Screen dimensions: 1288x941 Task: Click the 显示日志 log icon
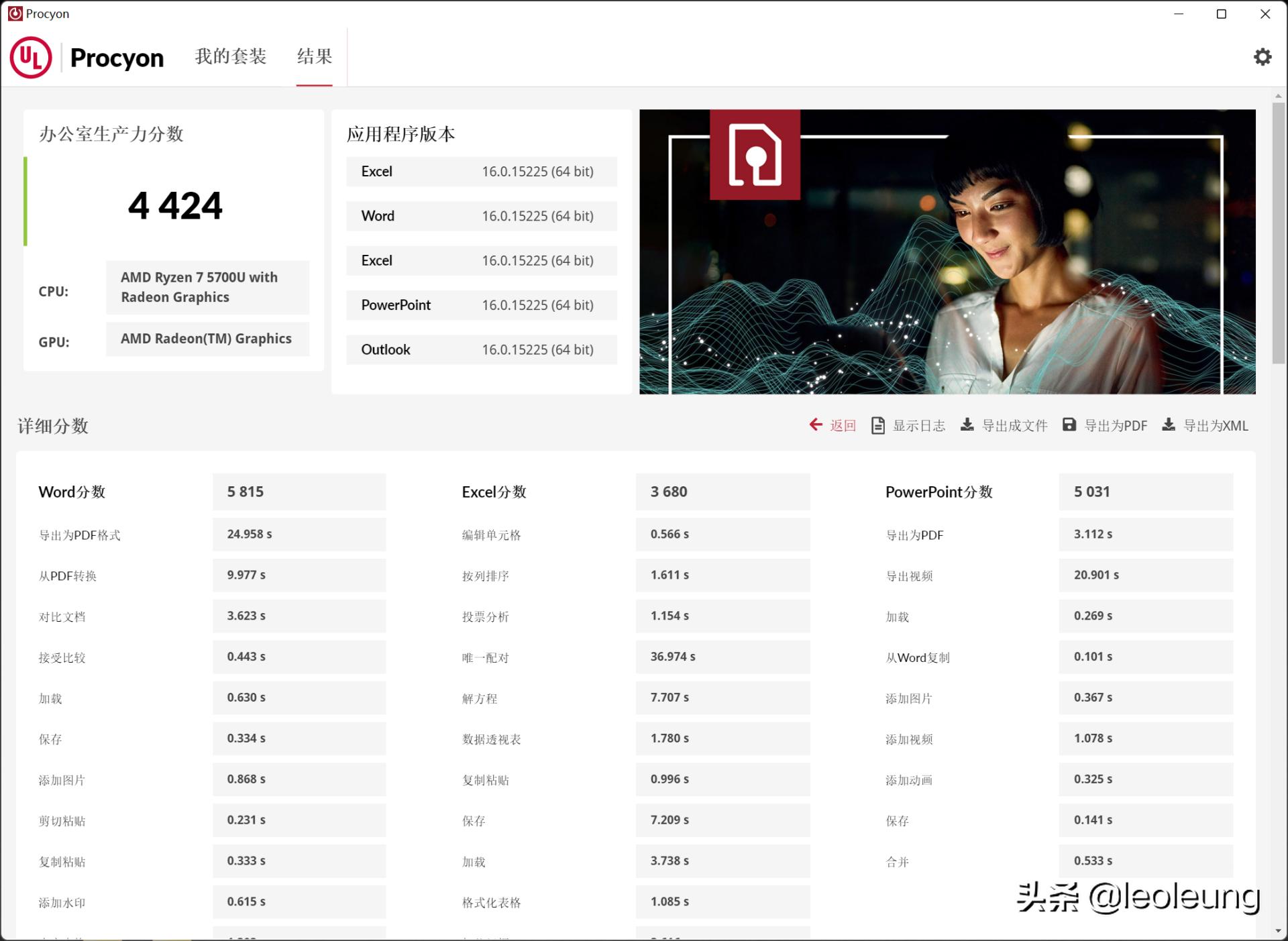pos(877,425)
